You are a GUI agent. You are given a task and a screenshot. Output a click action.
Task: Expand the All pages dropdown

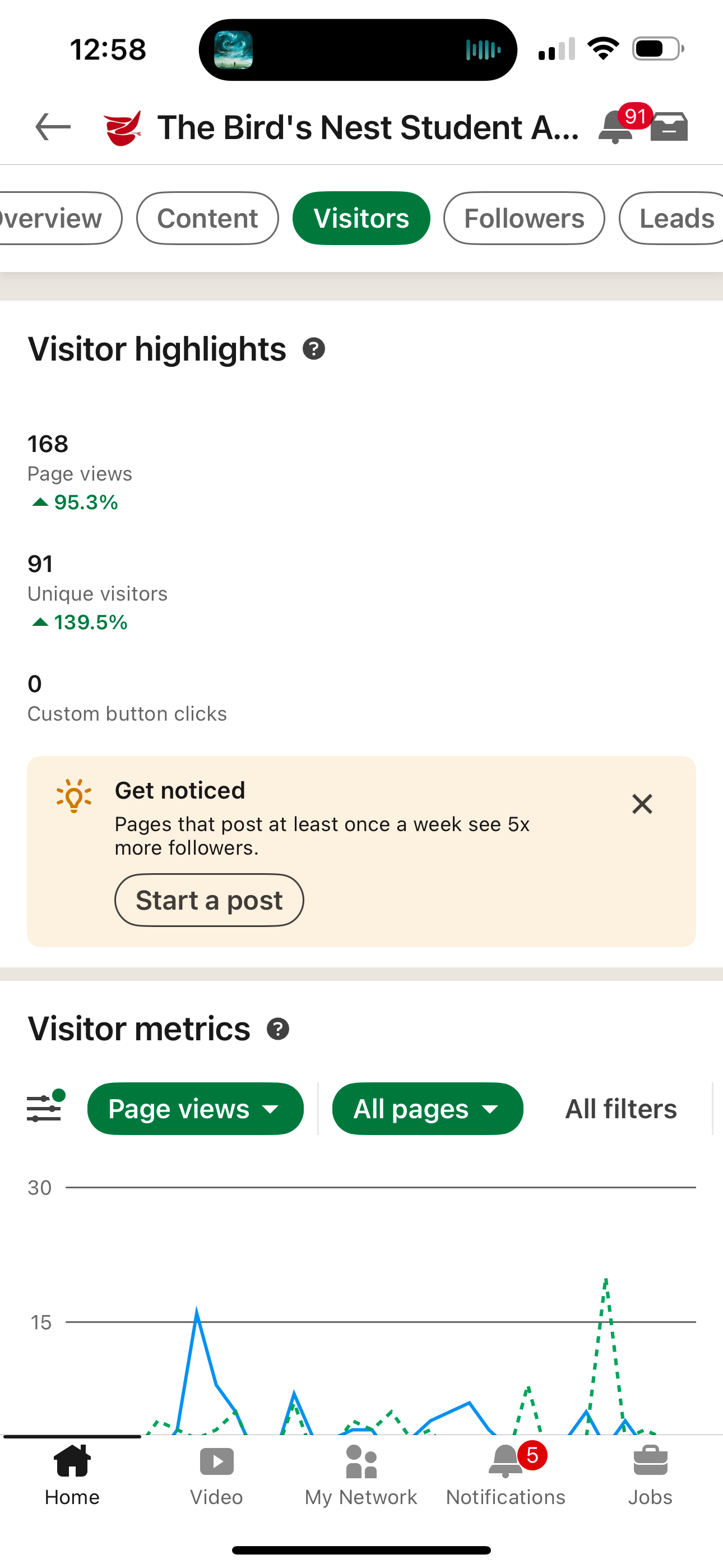[x=427, y=1109]
